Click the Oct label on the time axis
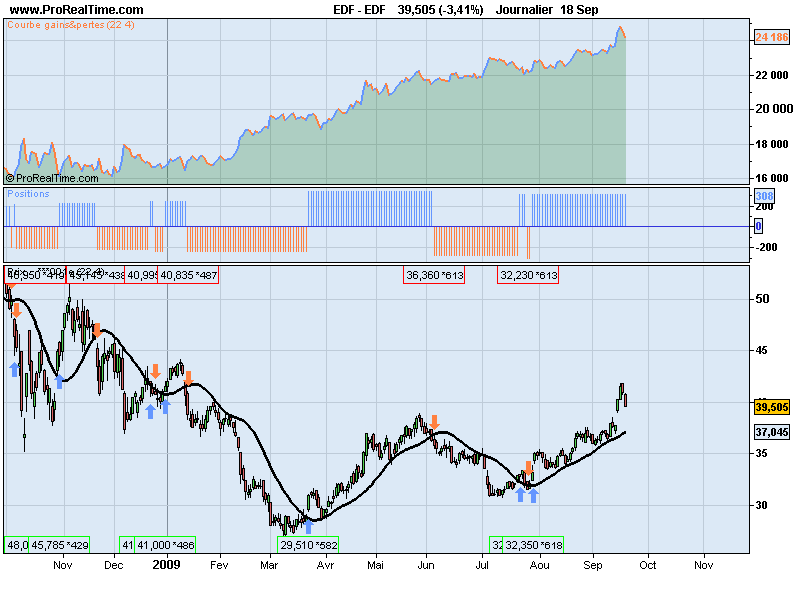The height and width of the screenshot is (600, 800). click(648, 565)
